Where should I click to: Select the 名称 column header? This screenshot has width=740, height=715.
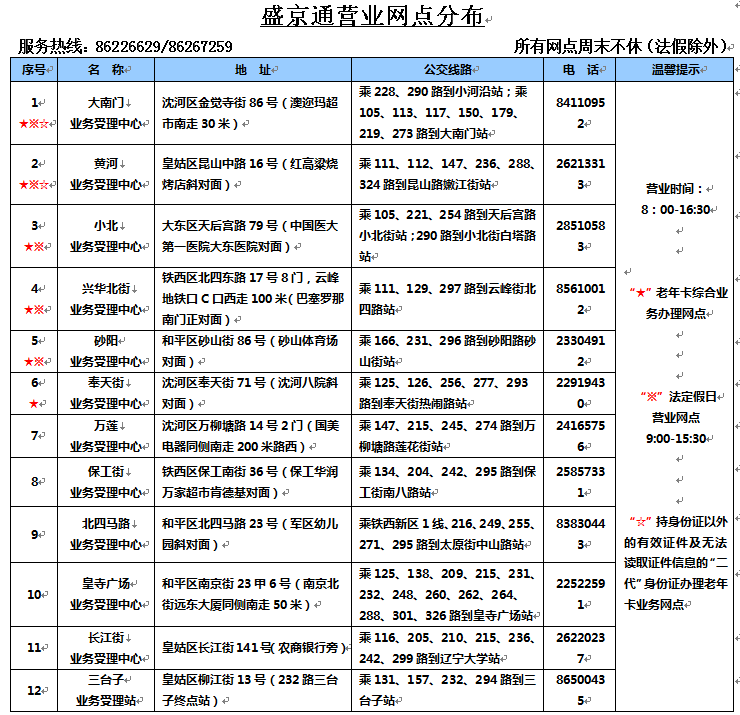(x=105, y=70)
